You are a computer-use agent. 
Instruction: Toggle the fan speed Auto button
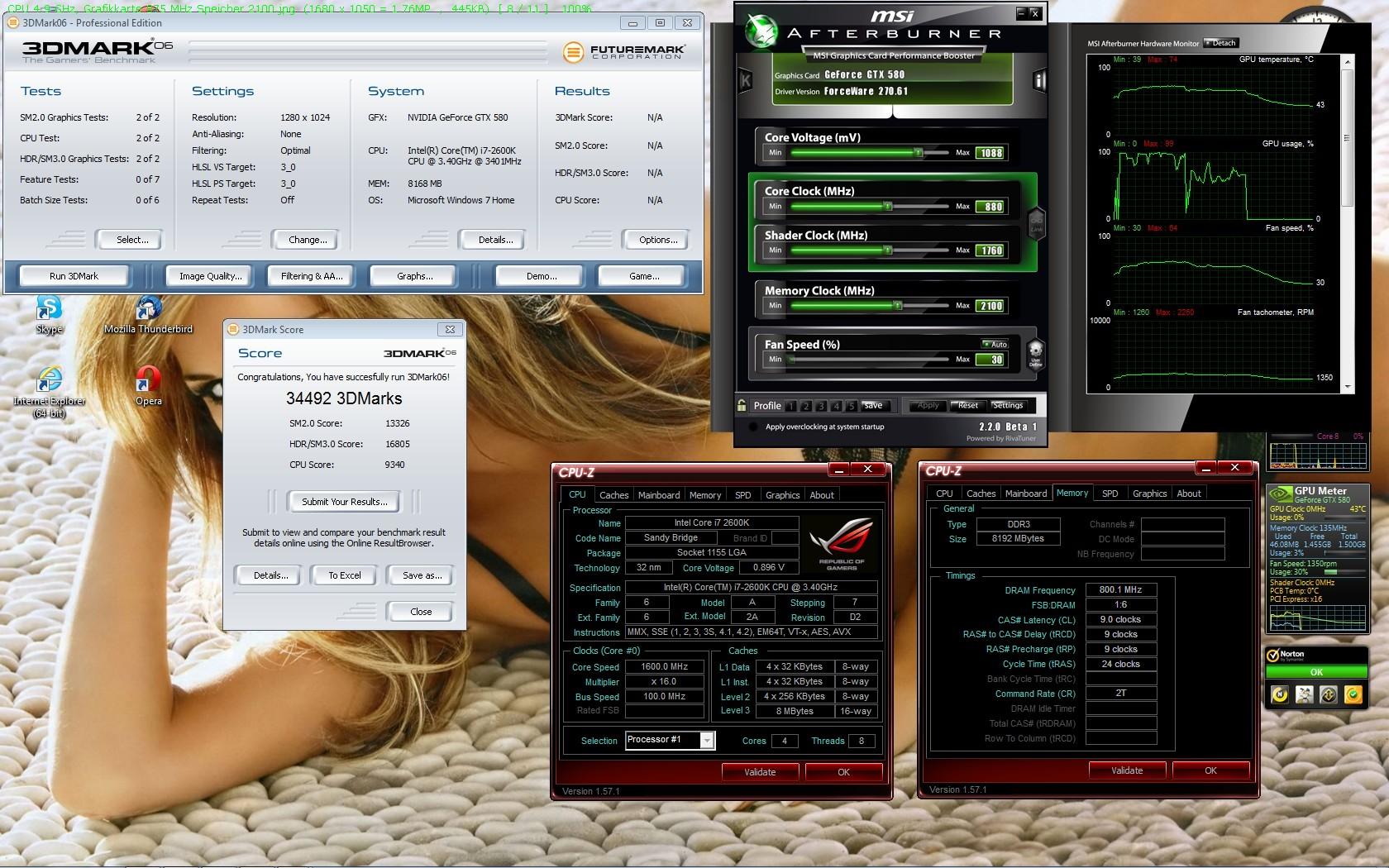click(995, 344)
